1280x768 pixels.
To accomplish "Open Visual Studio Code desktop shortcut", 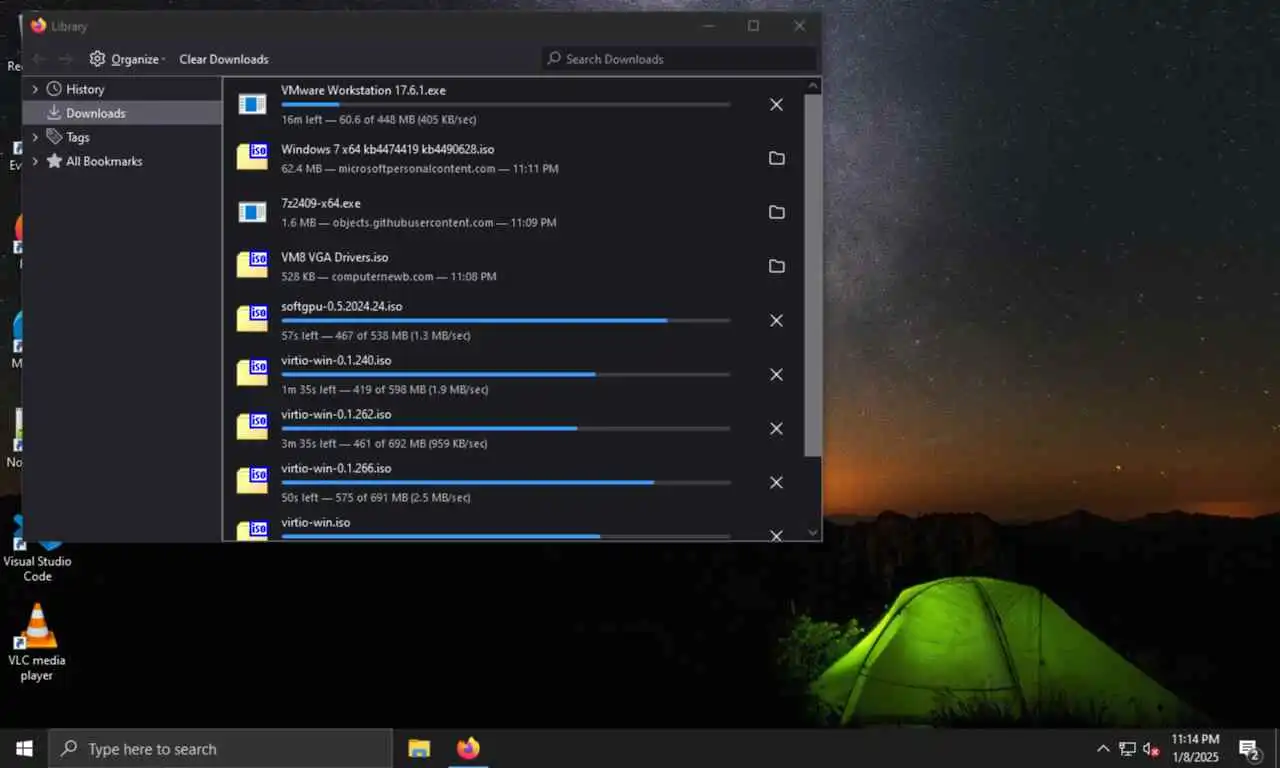I will (37, 550).
